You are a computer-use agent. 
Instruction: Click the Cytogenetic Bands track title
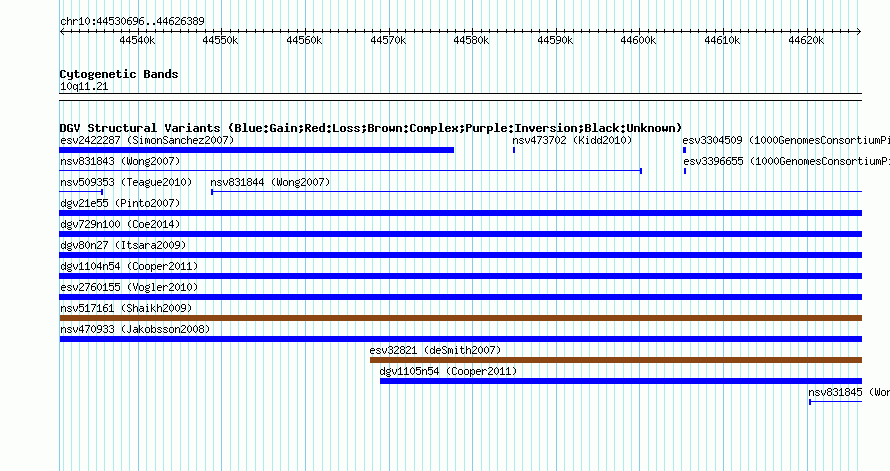(x=119, y=74)
